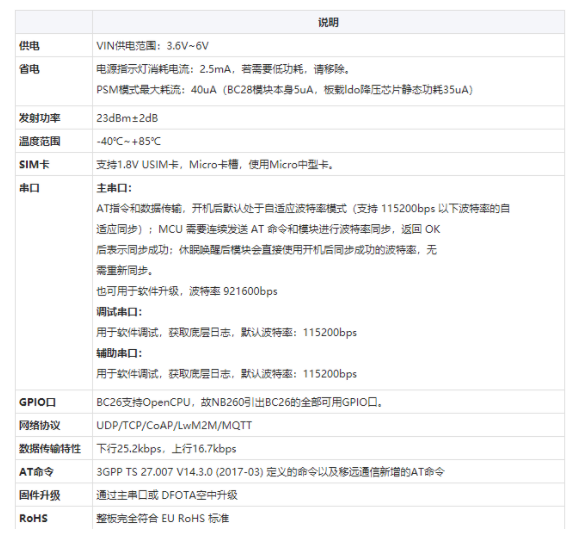This screenshot has width=576, height=553.
Task: Click the 115200bps line under 调试串口
Action: point(226,332)
